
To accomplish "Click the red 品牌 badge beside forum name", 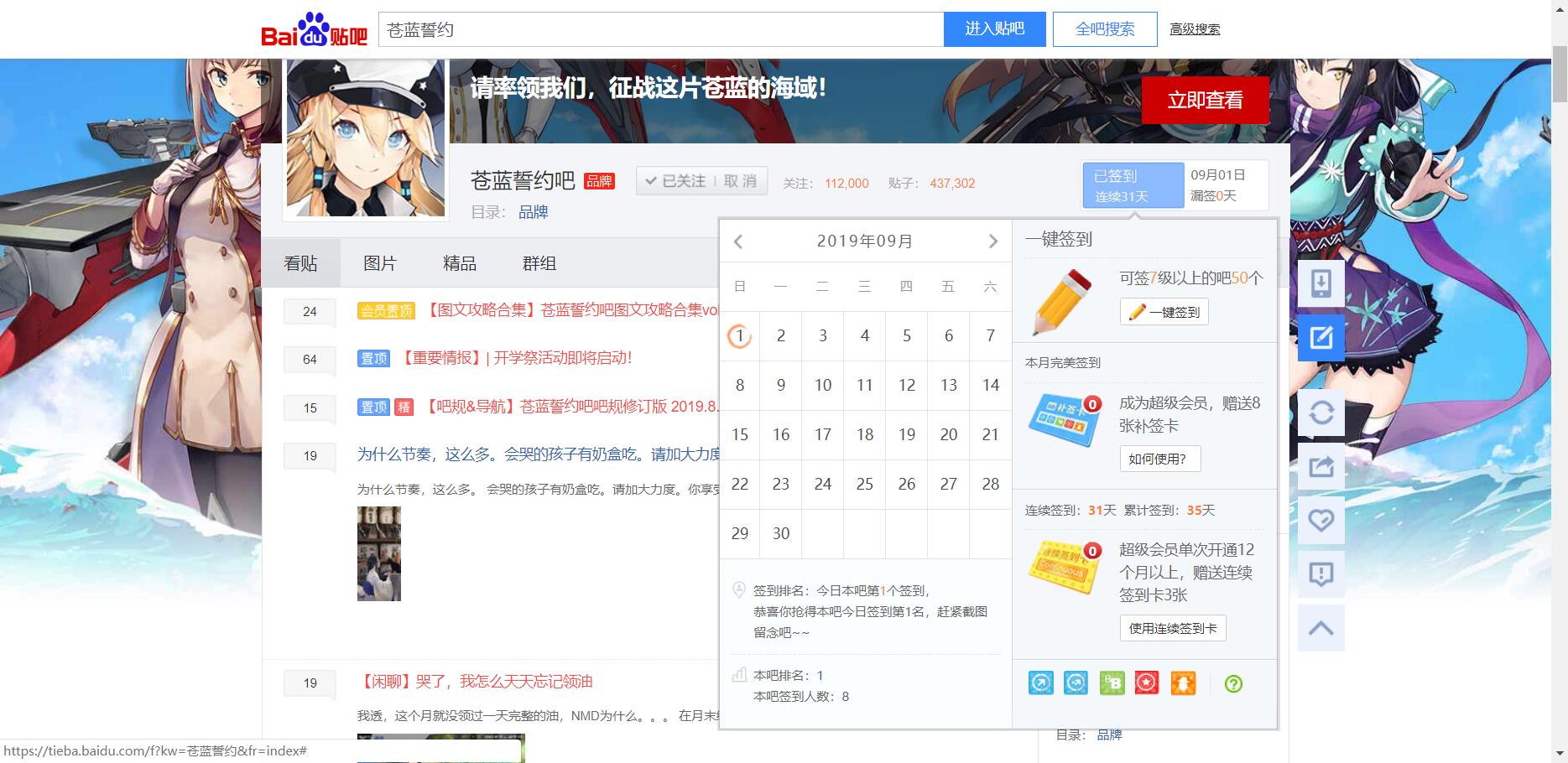I will 599,181.
